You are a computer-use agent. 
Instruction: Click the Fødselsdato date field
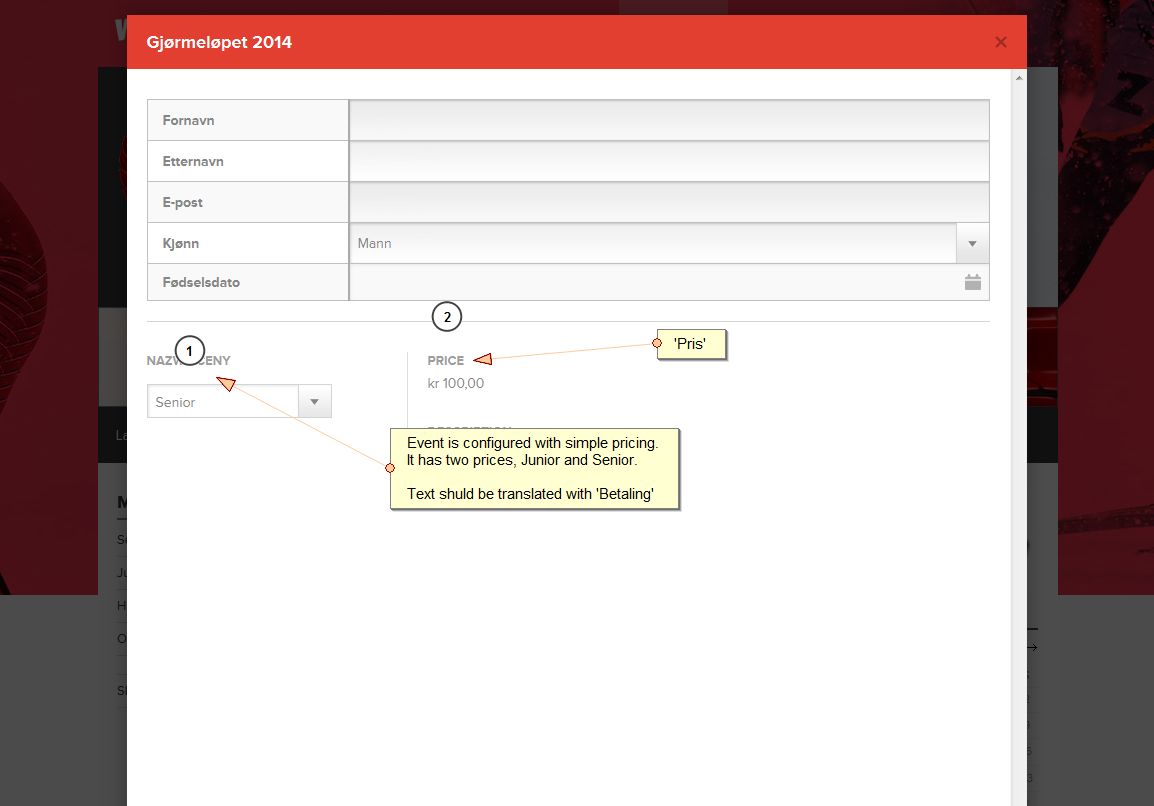[669, 282]
